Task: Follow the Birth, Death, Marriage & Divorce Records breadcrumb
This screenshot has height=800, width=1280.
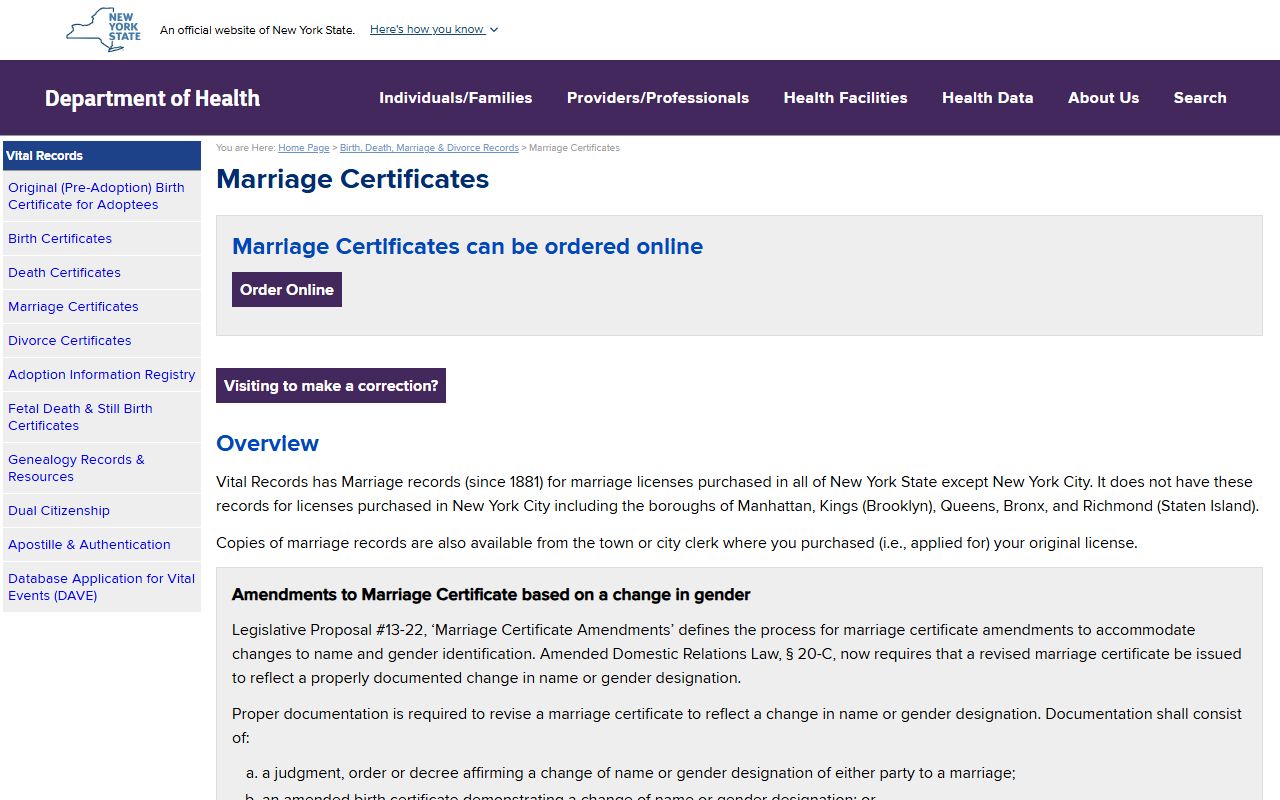Action: pos(429,148)
